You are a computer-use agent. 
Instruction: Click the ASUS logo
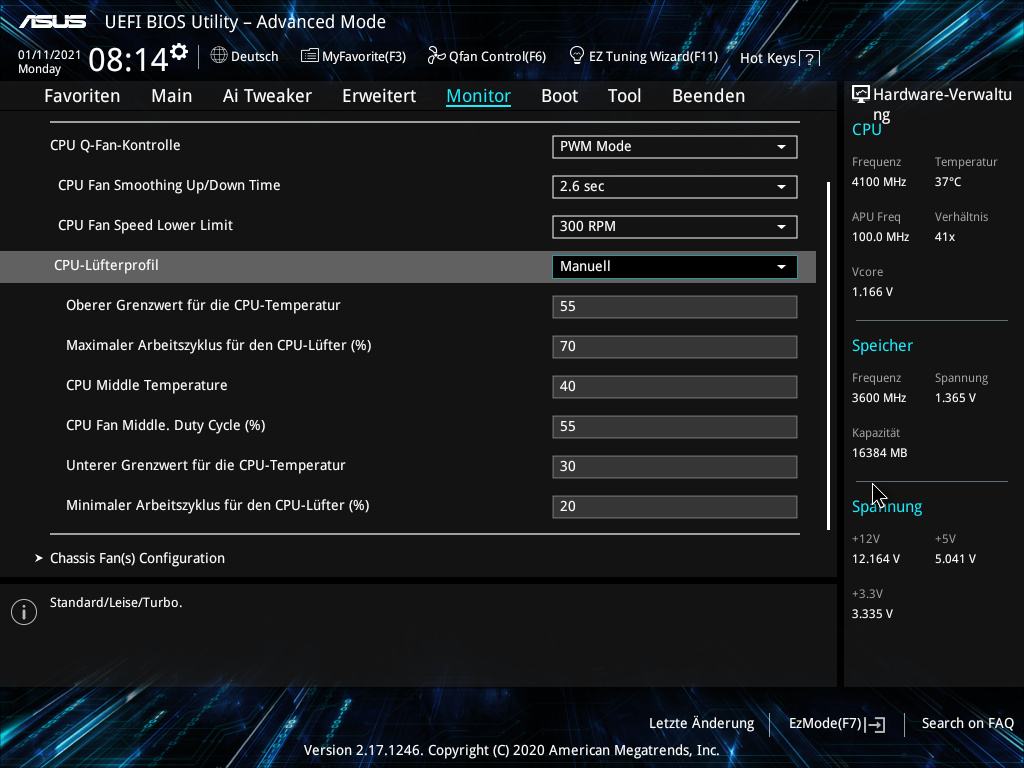pos(52,22)
